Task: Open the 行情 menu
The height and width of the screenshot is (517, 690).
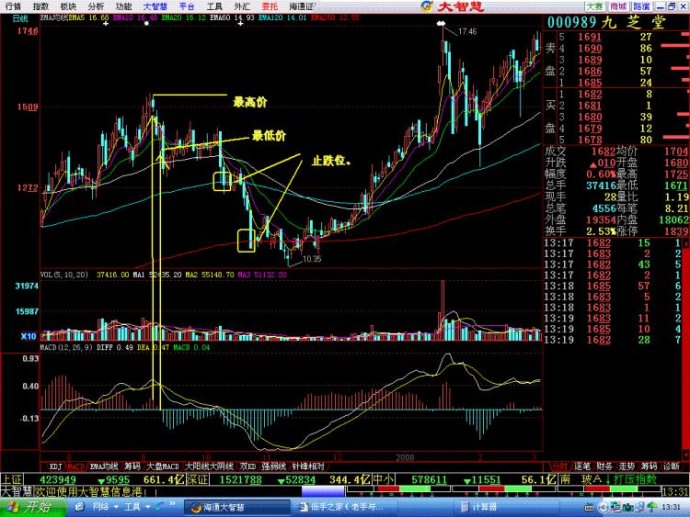Action: 13,7
